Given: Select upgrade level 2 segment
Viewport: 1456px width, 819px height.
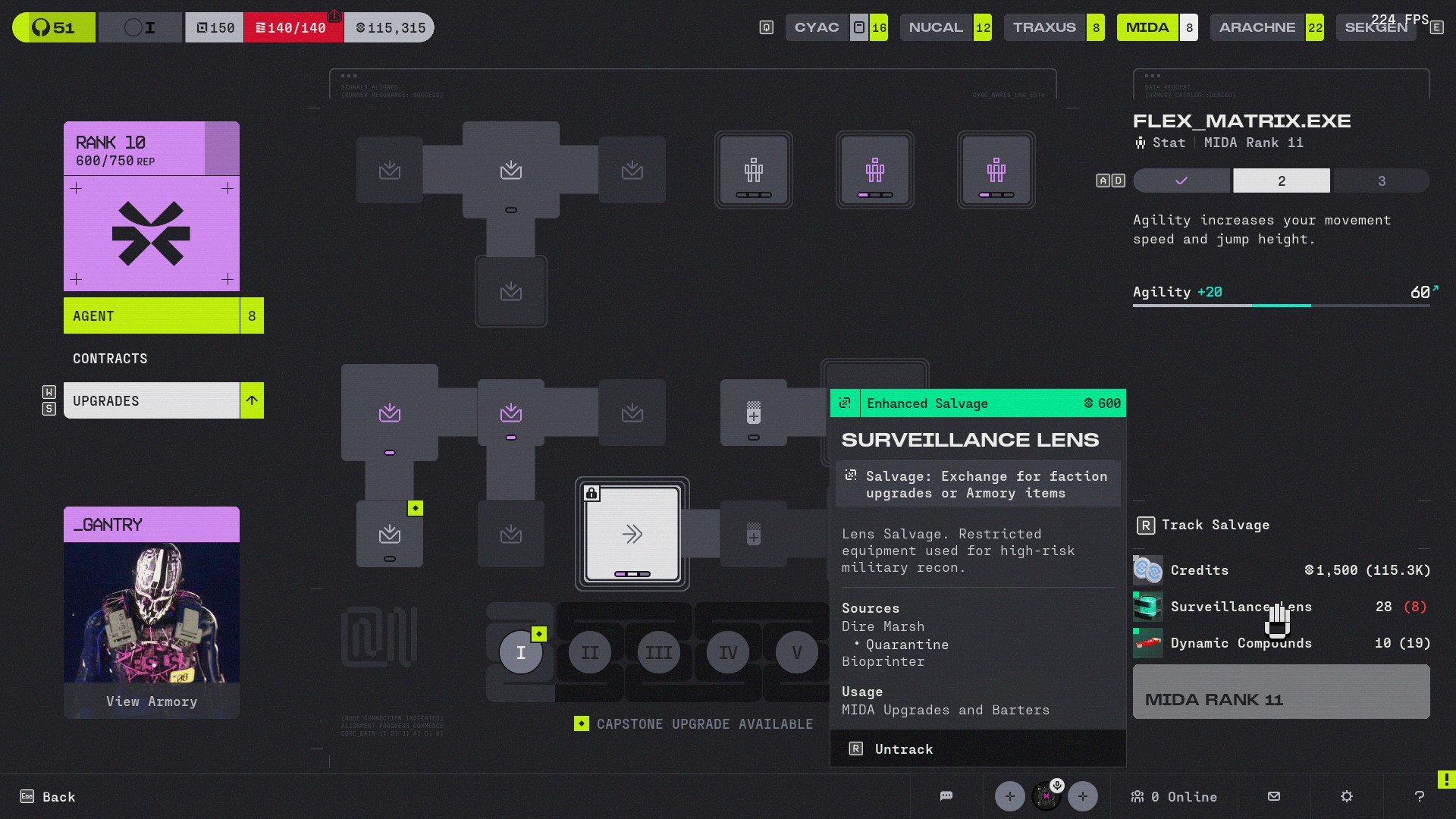Looking at the screenshot, I should tap(1281, 180).
